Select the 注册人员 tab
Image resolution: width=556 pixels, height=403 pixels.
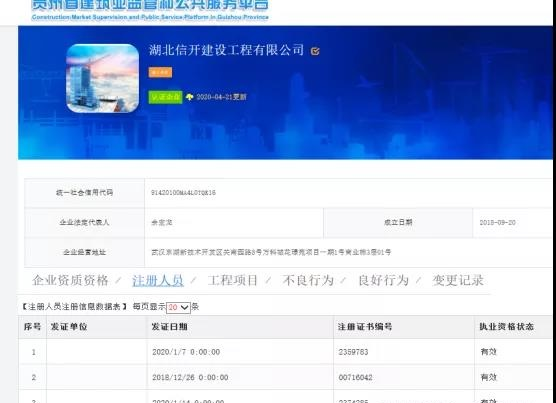click(158, 280)
